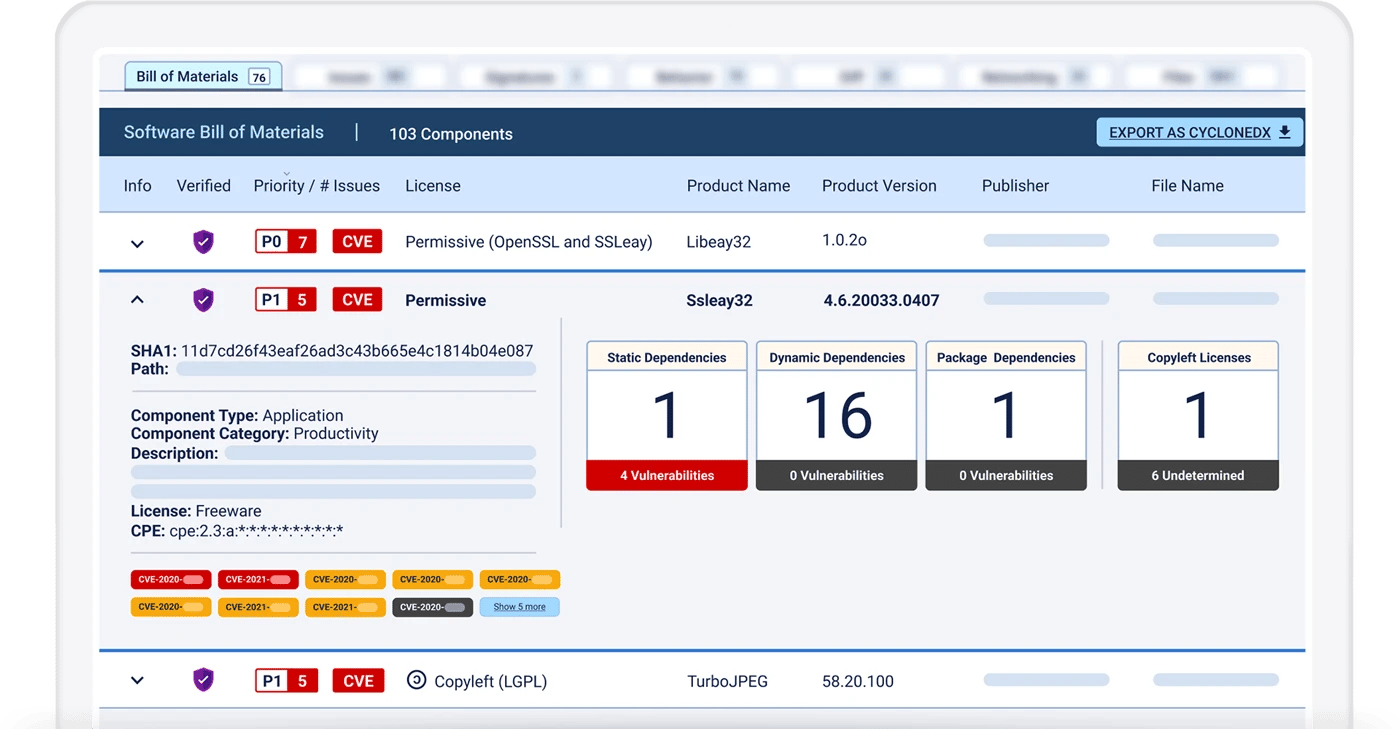Select the Permissive (OpenSSL and SSLeay) license text

529,242
